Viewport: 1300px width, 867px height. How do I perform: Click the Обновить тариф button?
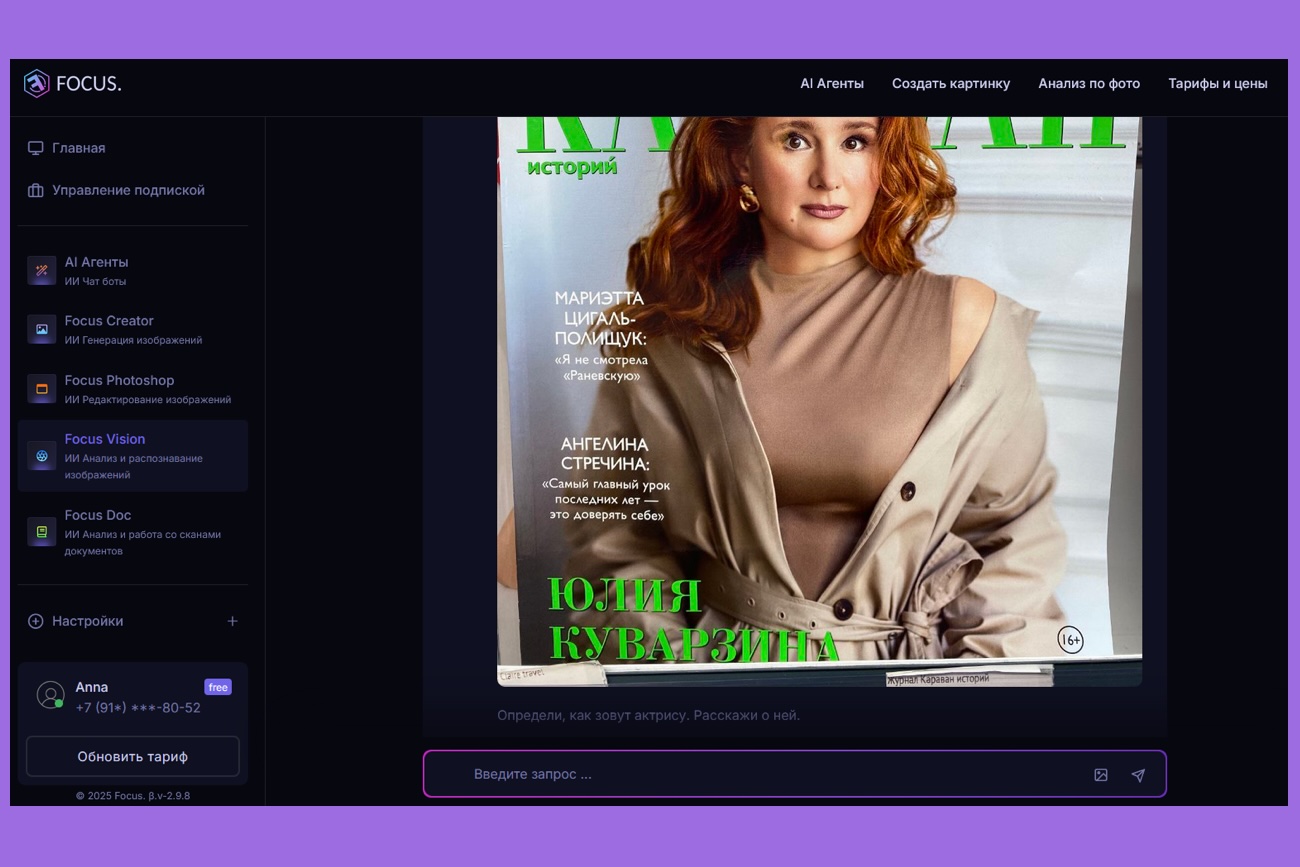(x=132, y=757)
